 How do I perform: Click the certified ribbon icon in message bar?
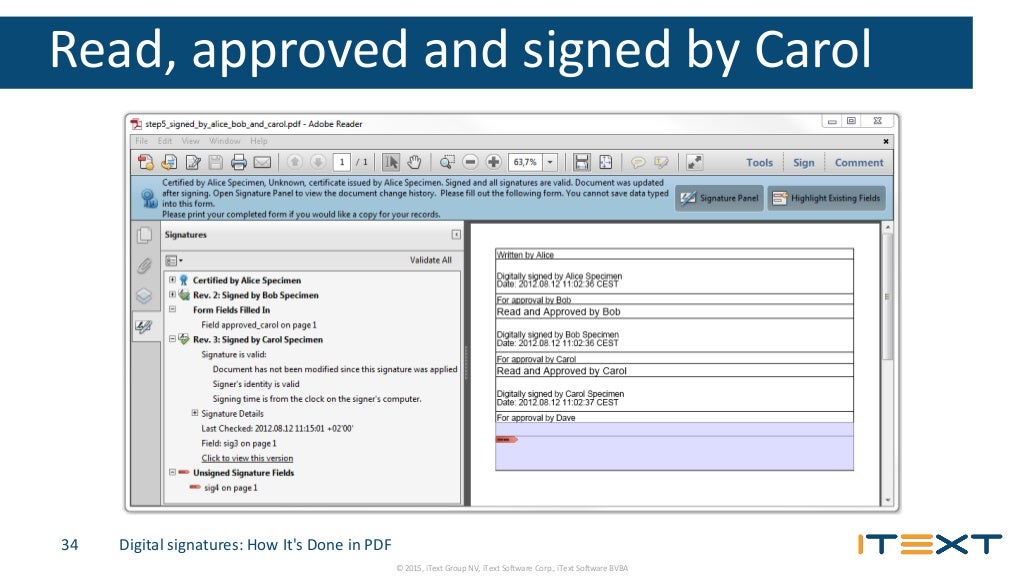[148, 198]
